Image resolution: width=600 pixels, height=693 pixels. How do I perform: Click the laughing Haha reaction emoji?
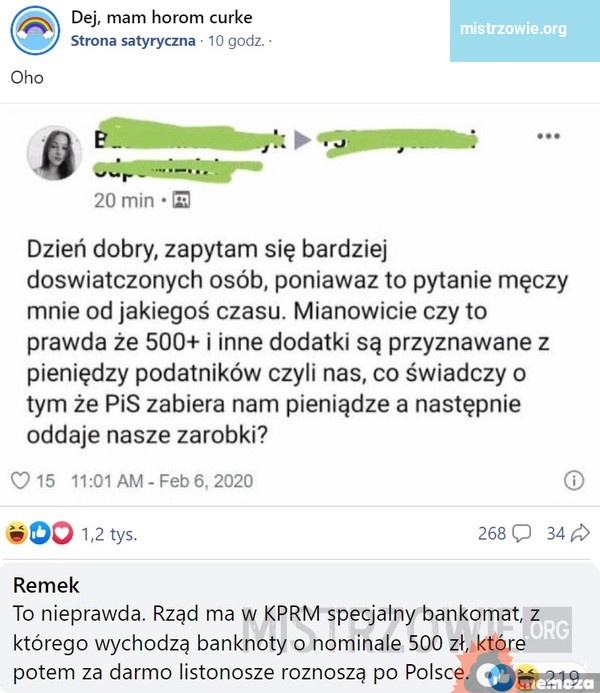(x=17, y=533)
